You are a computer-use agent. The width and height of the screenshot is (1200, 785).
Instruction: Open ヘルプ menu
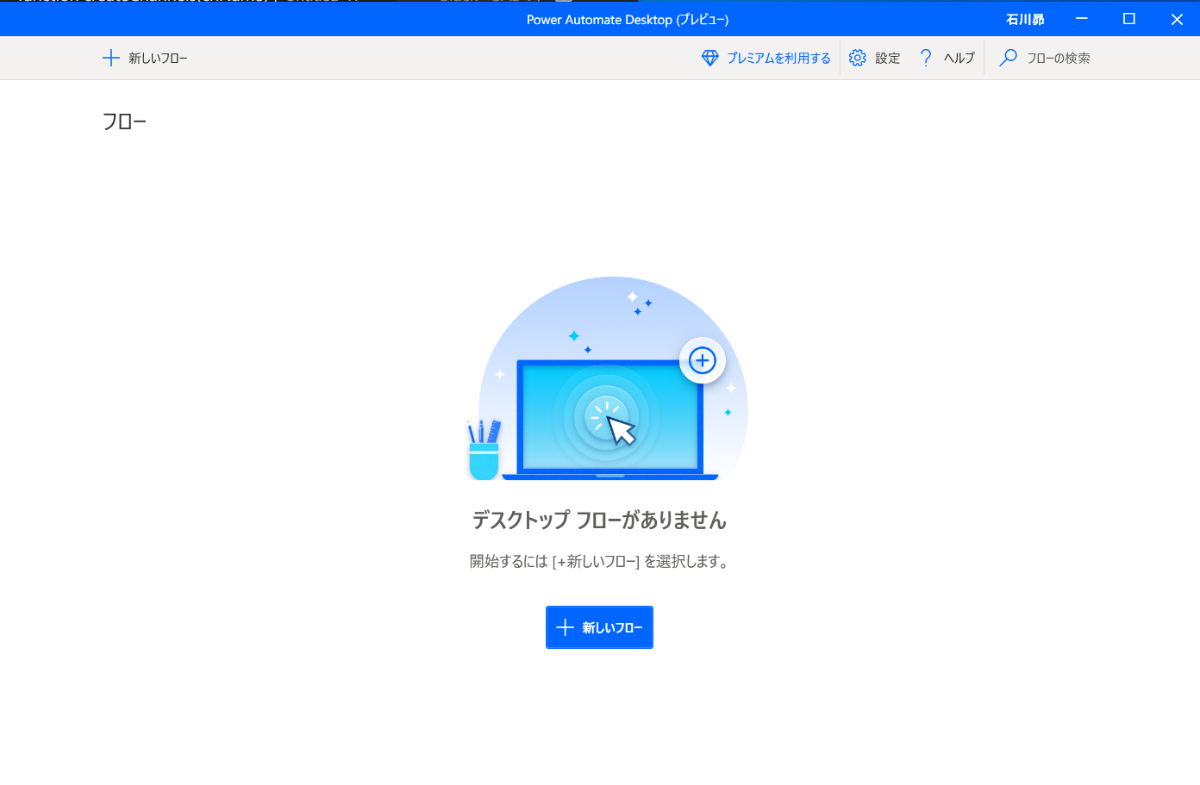tap(947, 58)
